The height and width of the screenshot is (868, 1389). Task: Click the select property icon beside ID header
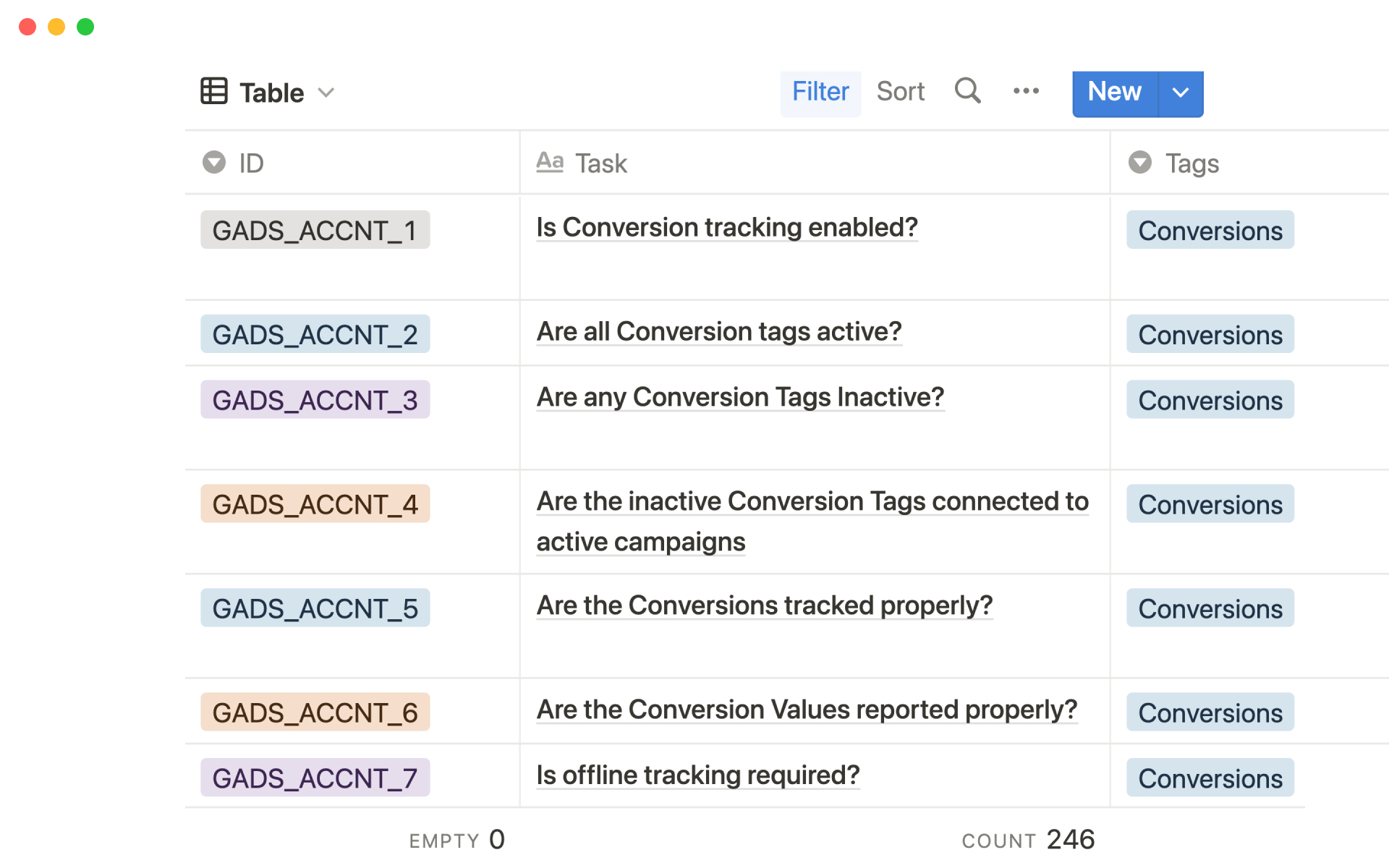(213, 162)
